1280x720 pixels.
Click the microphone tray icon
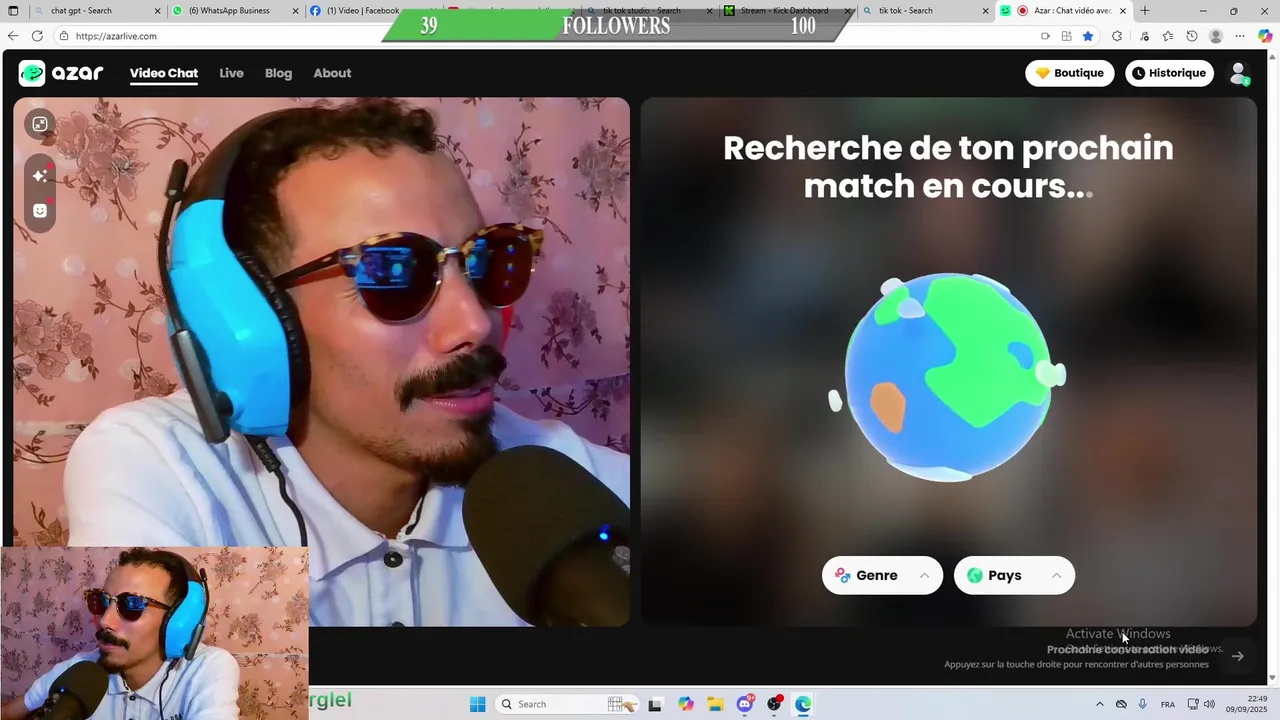1143,704
